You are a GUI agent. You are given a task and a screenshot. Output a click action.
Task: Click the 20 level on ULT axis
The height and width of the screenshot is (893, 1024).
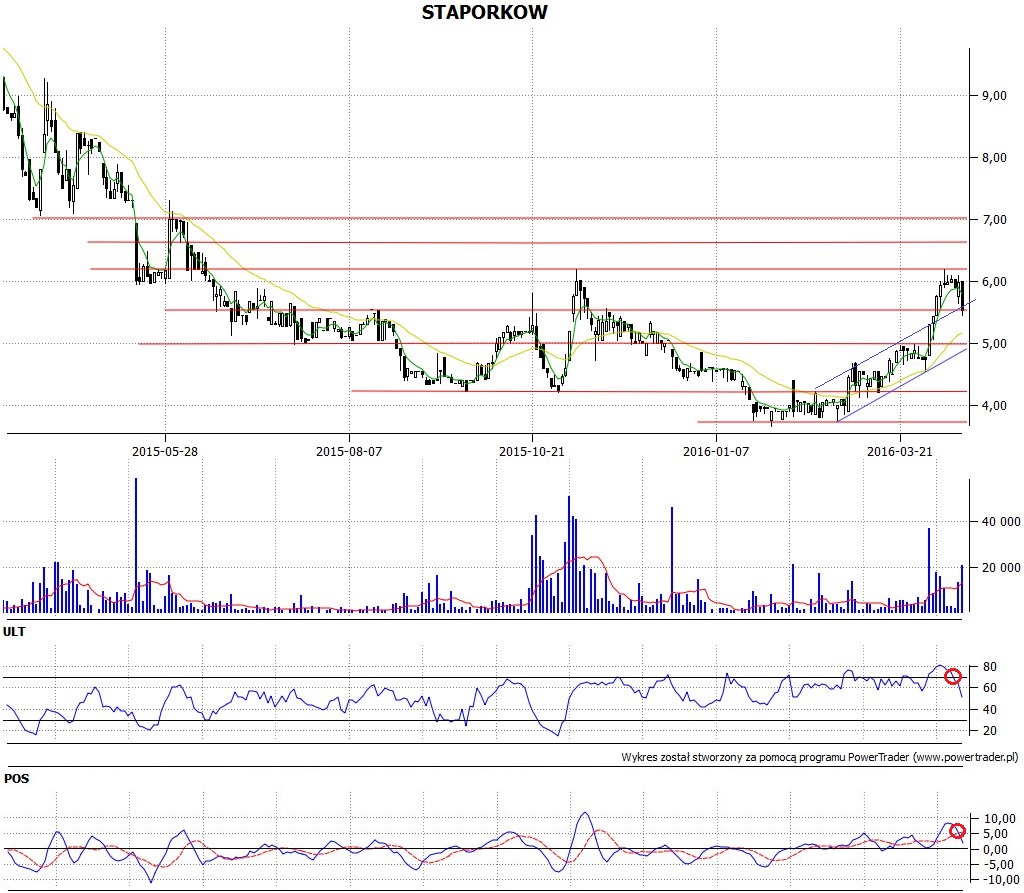(989, 730)
